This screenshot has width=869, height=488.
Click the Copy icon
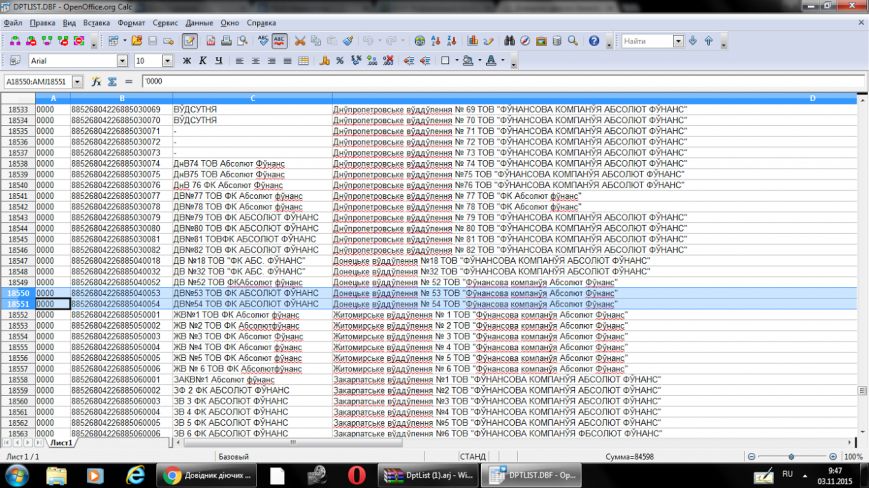tap(316, 41)
